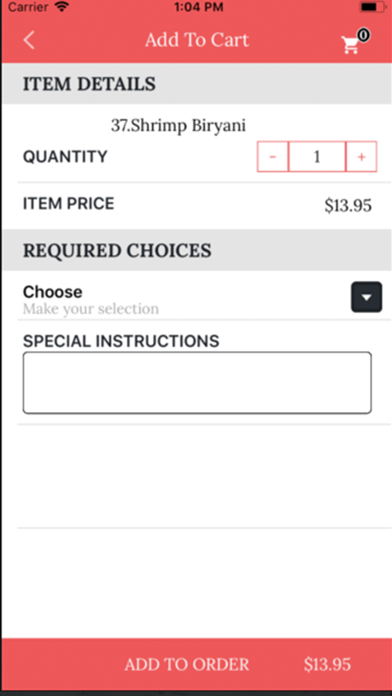Tap the ITEM DETAILS section header
Viewport: 392px width, 696px height.
pos(89,84)
